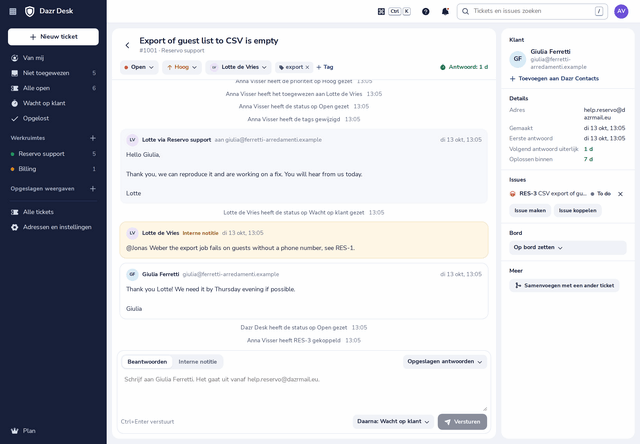
Task: Switch to the Beantwoorden tab
Action: coord(147,362)
